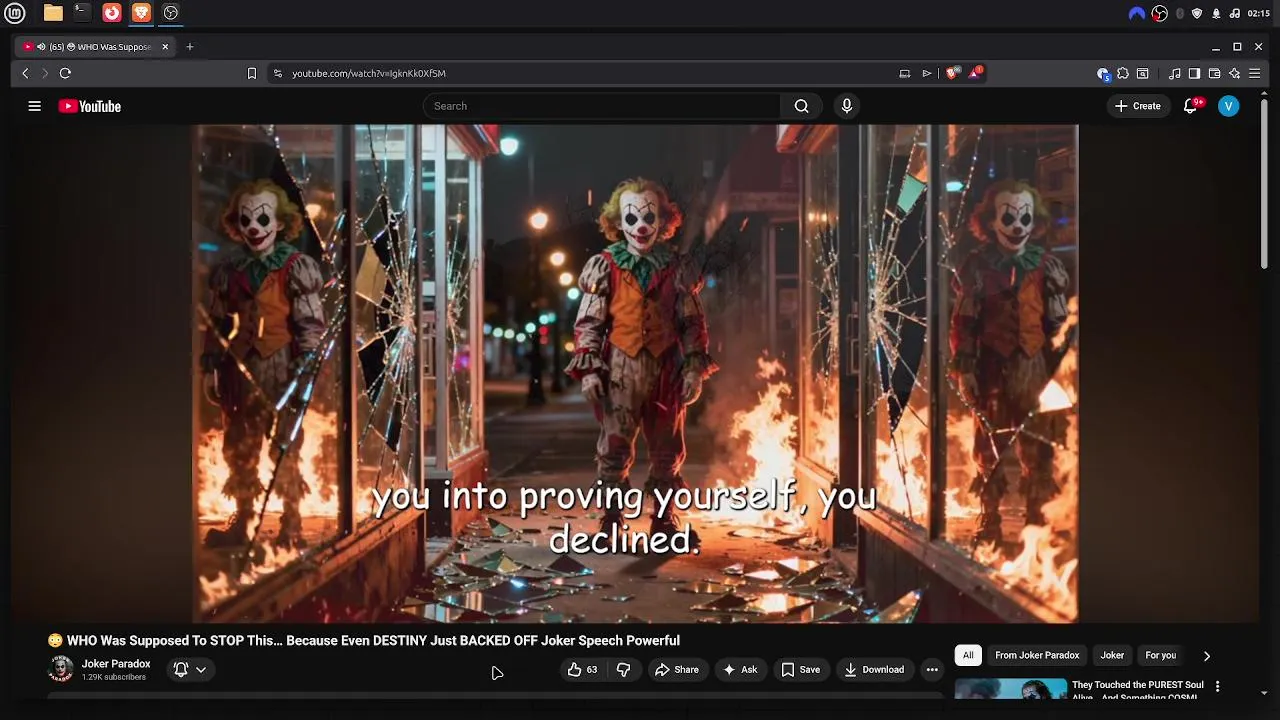Open YouTube notifications bell
This screenshot has height=720, width=1280.
click(x=1190, y=106)
